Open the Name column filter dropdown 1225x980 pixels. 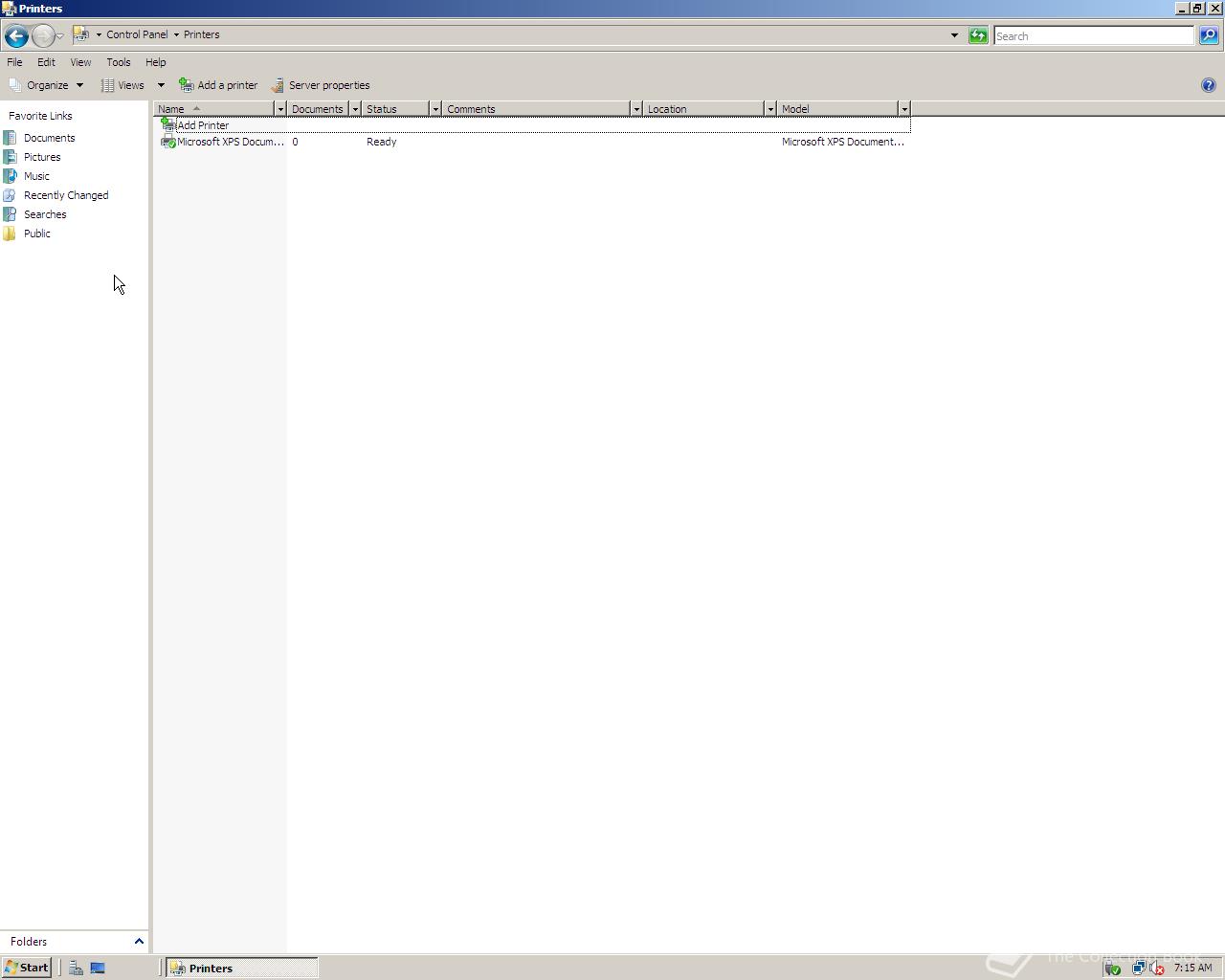280,109
